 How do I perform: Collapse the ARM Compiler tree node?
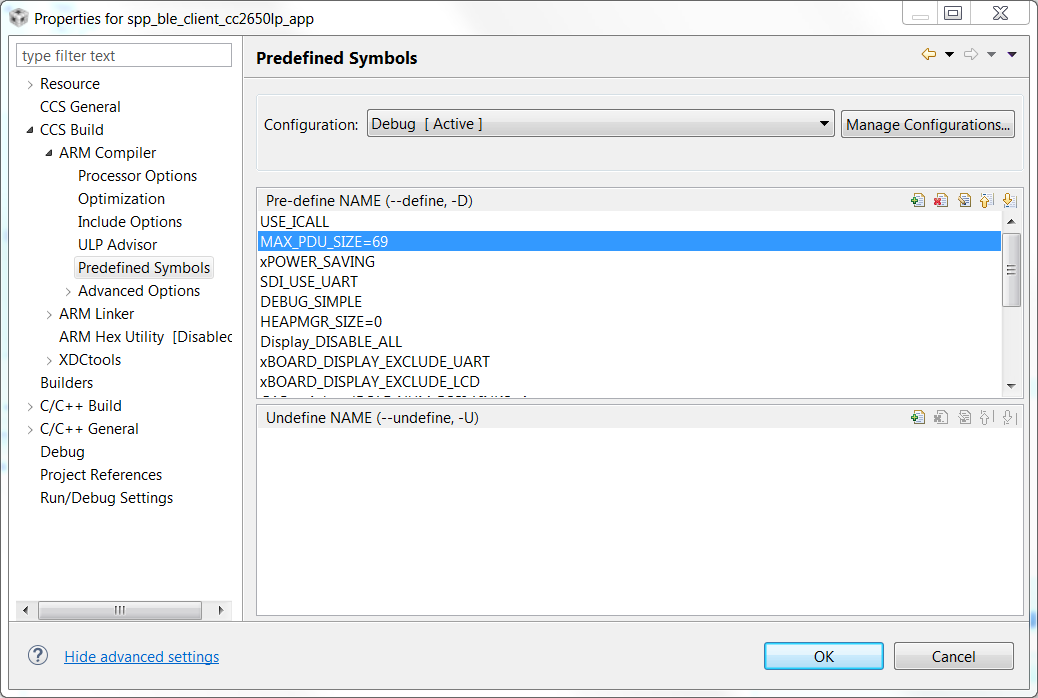49,153
